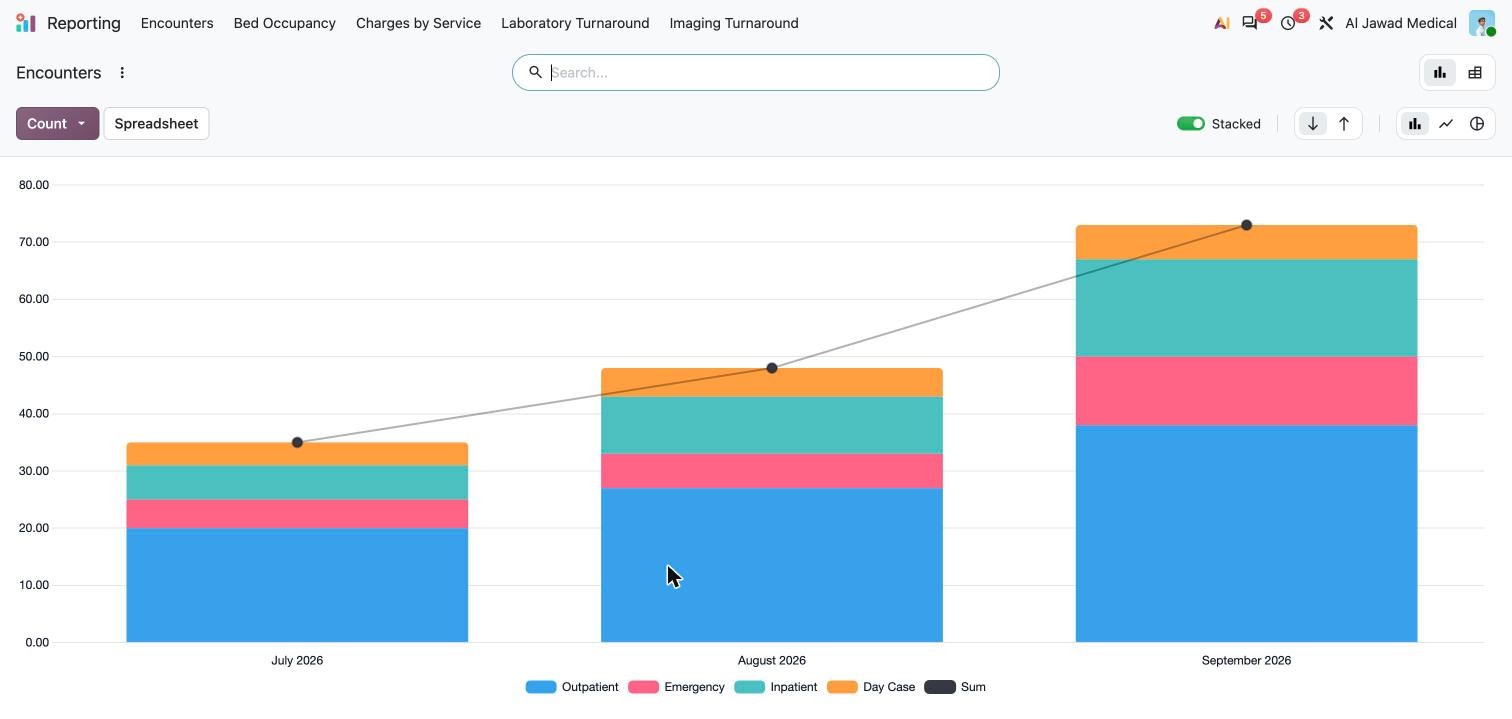Click the July 2026 Outpatient bar segment
The height and width of the screenshot is (719, 1512).
point(297,585)
